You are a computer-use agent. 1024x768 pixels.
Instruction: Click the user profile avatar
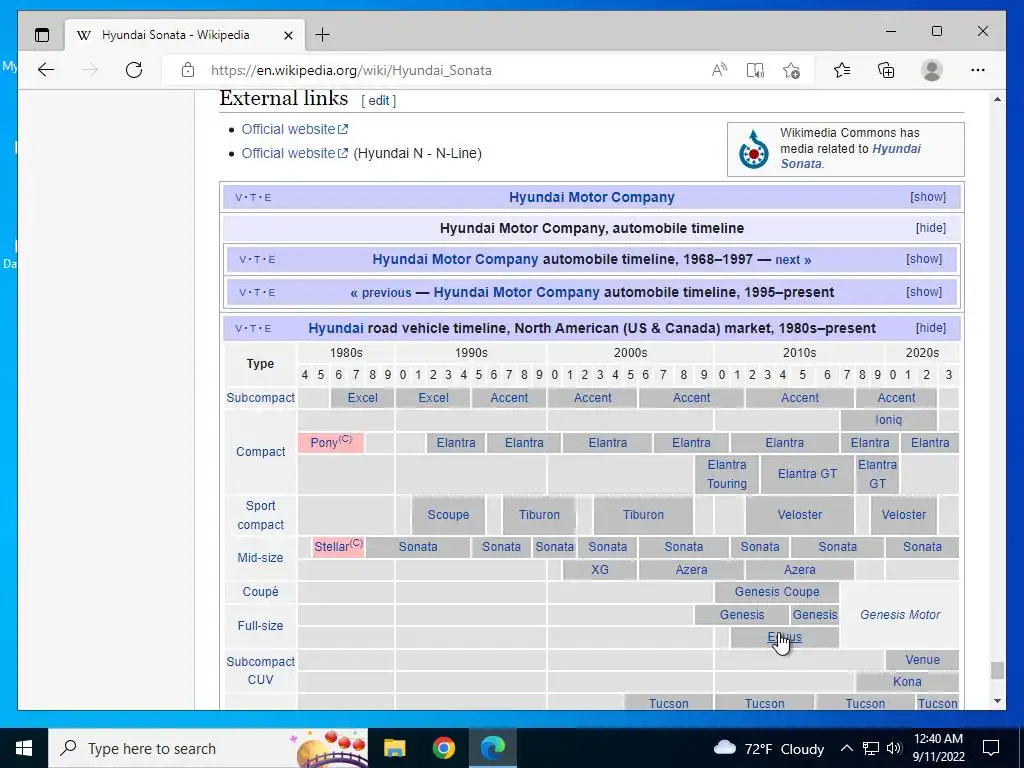coord(932,70)
